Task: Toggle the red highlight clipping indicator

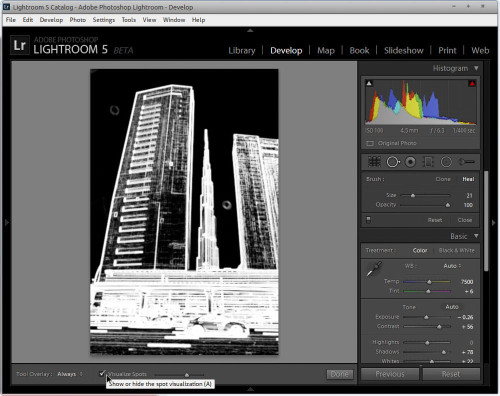Action: 472,83
